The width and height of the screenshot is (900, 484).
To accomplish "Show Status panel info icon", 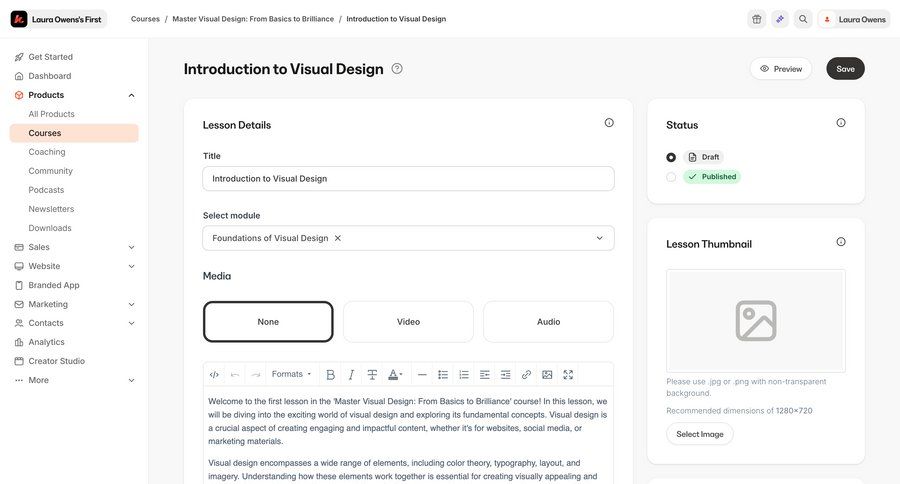I will (841, 122).
